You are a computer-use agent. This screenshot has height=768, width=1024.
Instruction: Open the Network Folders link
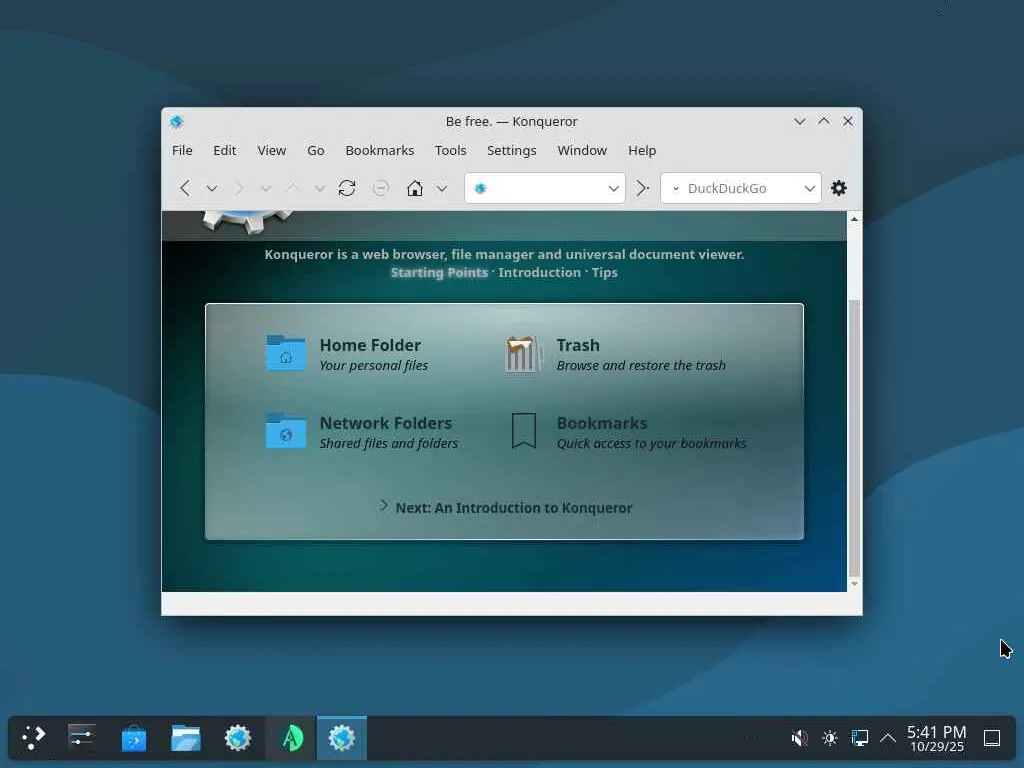pyautogui.click(x=386, y=423)
